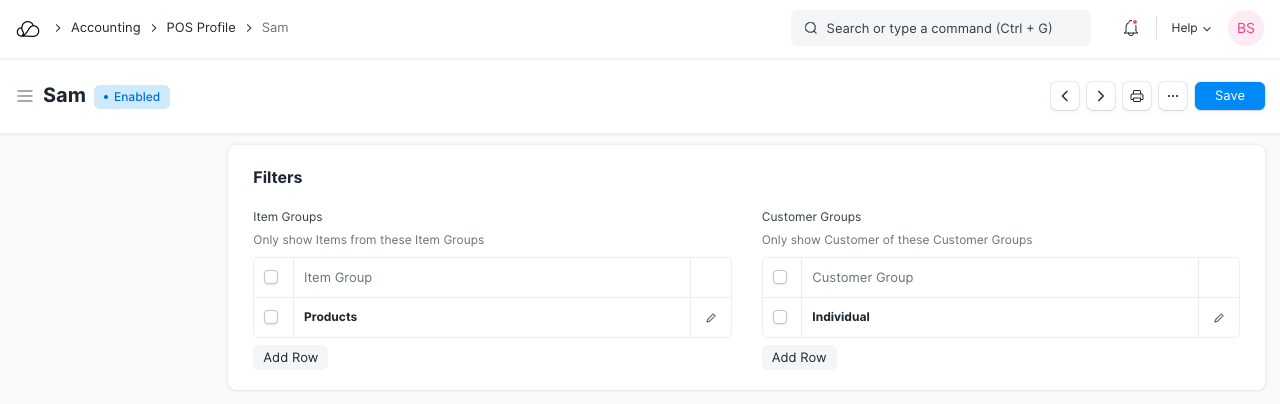
Task: Add Row under Item Groups
Action: [x=290, y=357]
